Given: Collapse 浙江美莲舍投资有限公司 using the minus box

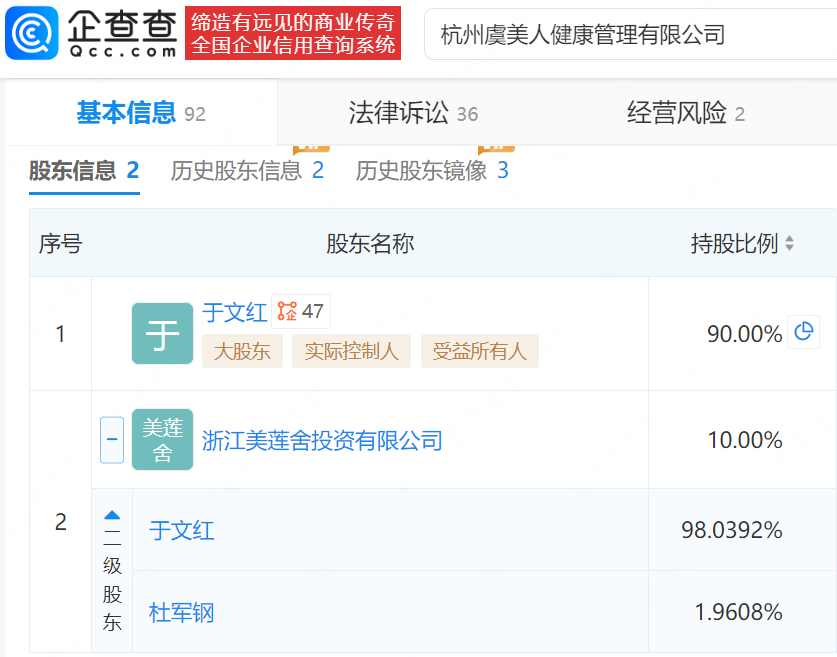Looking at the screenshot, I should [112, 439].
